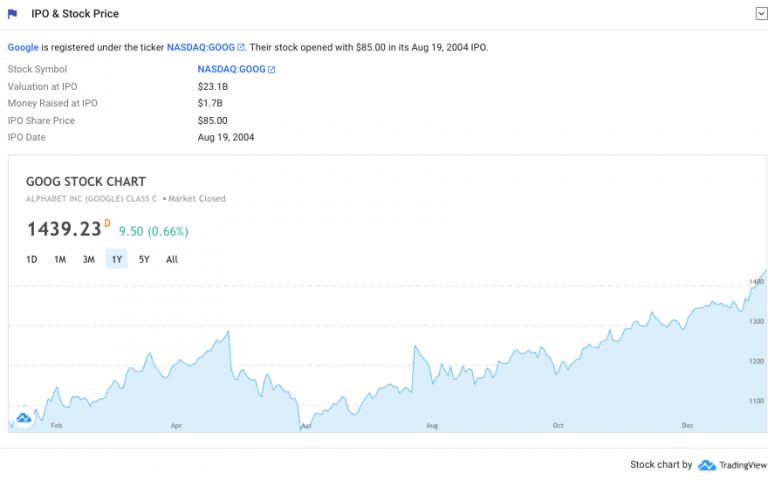This screenshot has width=768, height=480.
Task: Open the Google company link
Action: 23,47
